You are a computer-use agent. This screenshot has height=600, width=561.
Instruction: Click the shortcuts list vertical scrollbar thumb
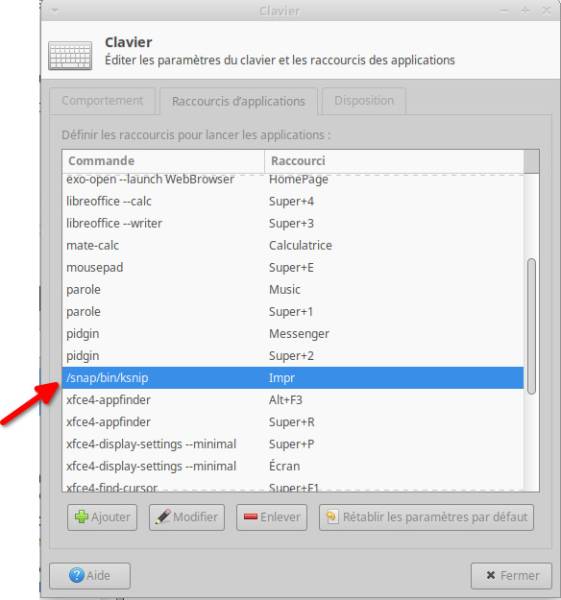click(531, 326)
